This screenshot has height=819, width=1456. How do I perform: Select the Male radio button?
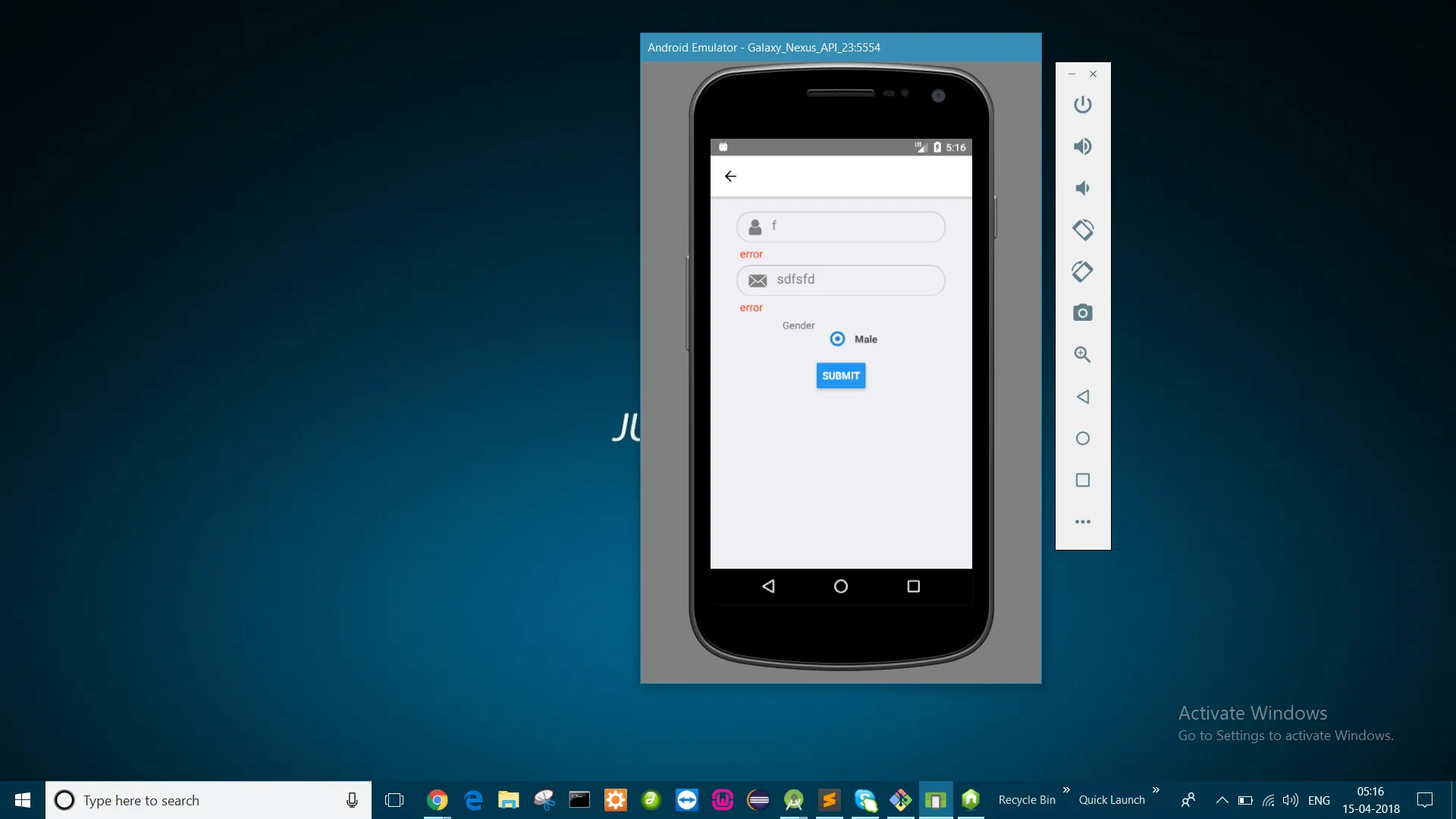(x=837, y=339)
